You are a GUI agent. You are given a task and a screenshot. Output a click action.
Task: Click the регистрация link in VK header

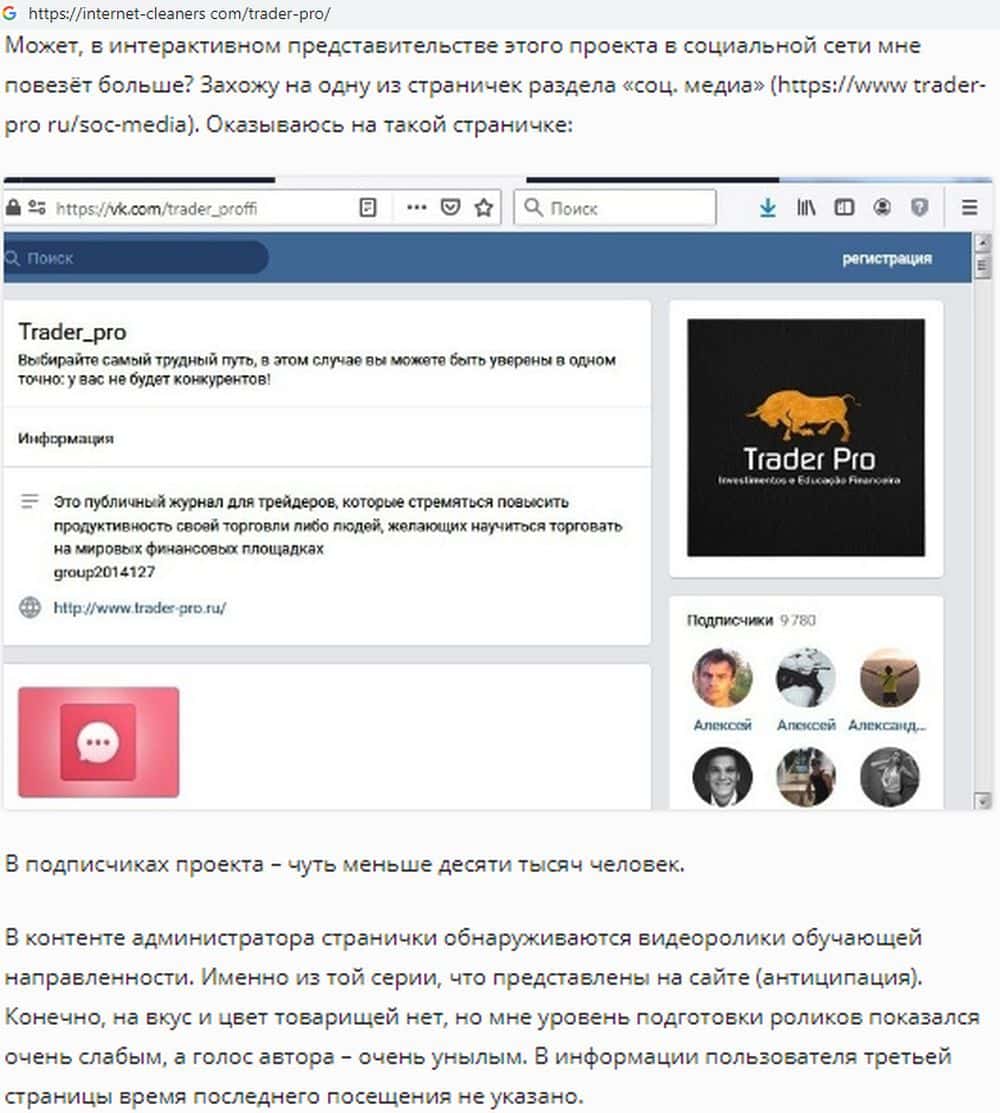tap(887, 258)
